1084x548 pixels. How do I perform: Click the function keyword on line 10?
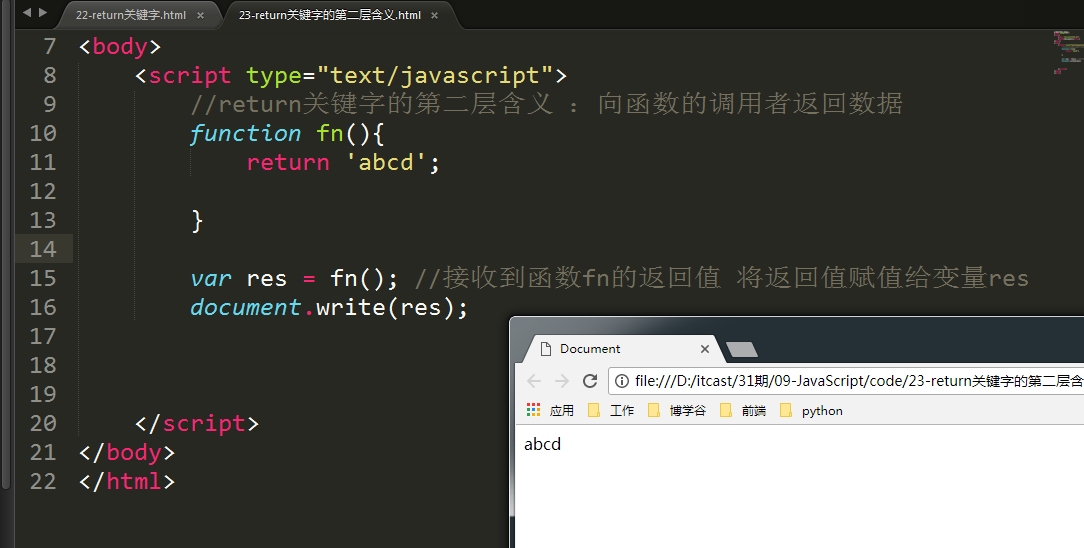click(245, 133)
